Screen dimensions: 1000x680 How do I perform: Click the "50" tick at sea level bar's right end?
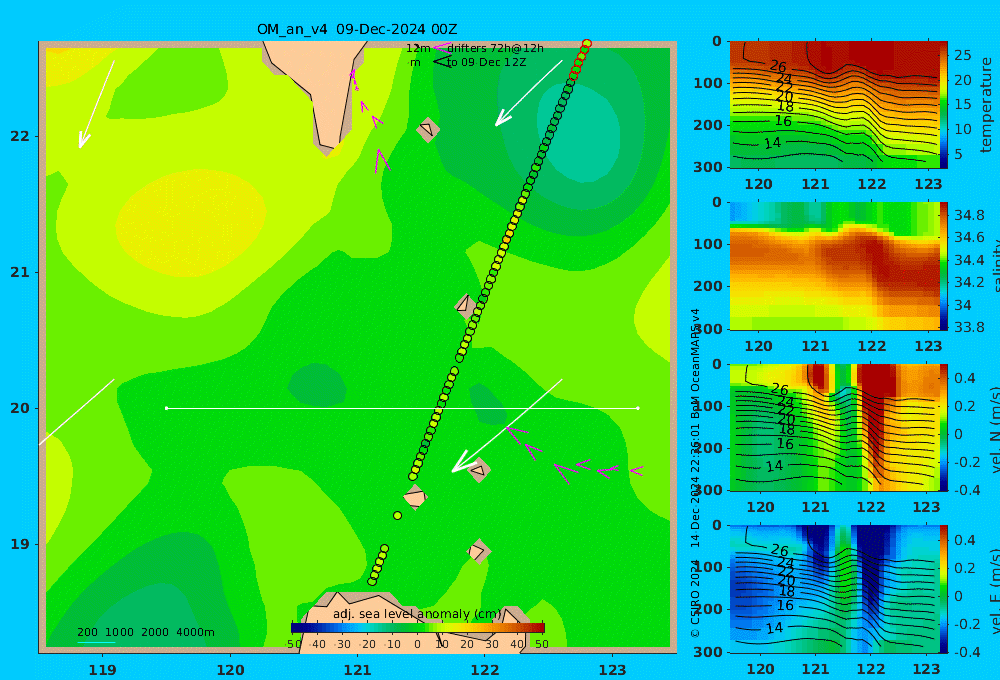pyautogui.click(x=541, y=644)
